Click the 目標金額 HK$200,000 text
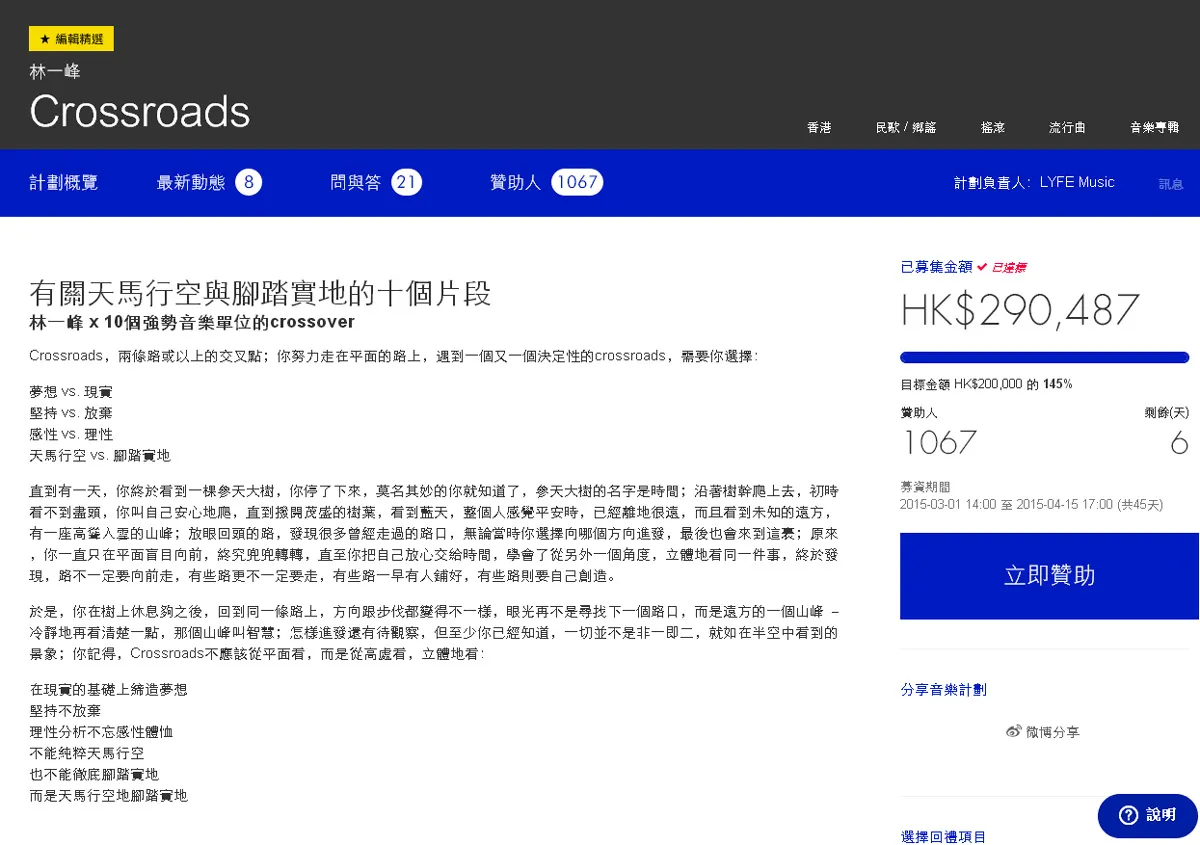This screenshot has width=1200, height=845. point(986,384)
